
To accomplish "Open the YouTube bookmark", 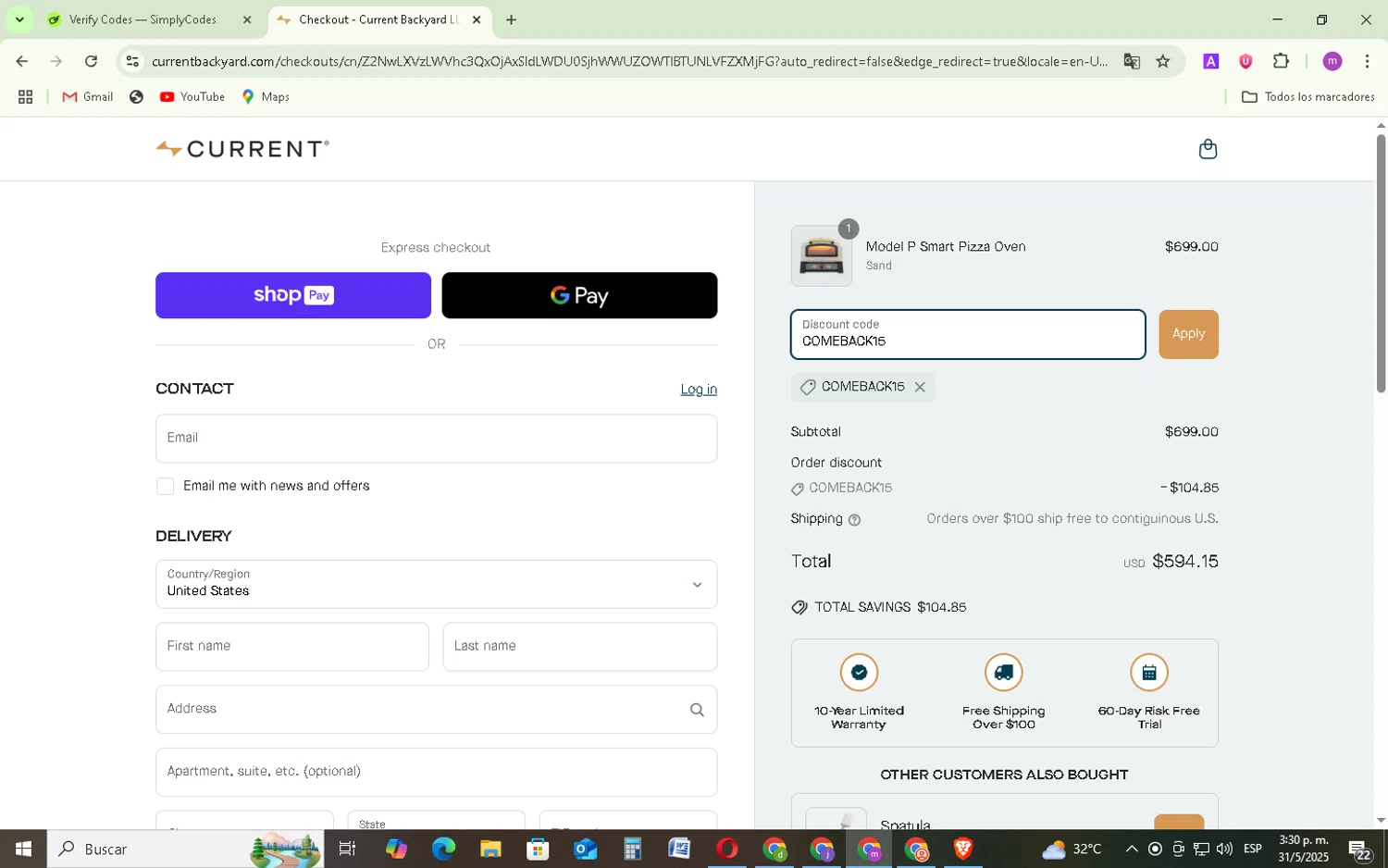I will 192,97.
